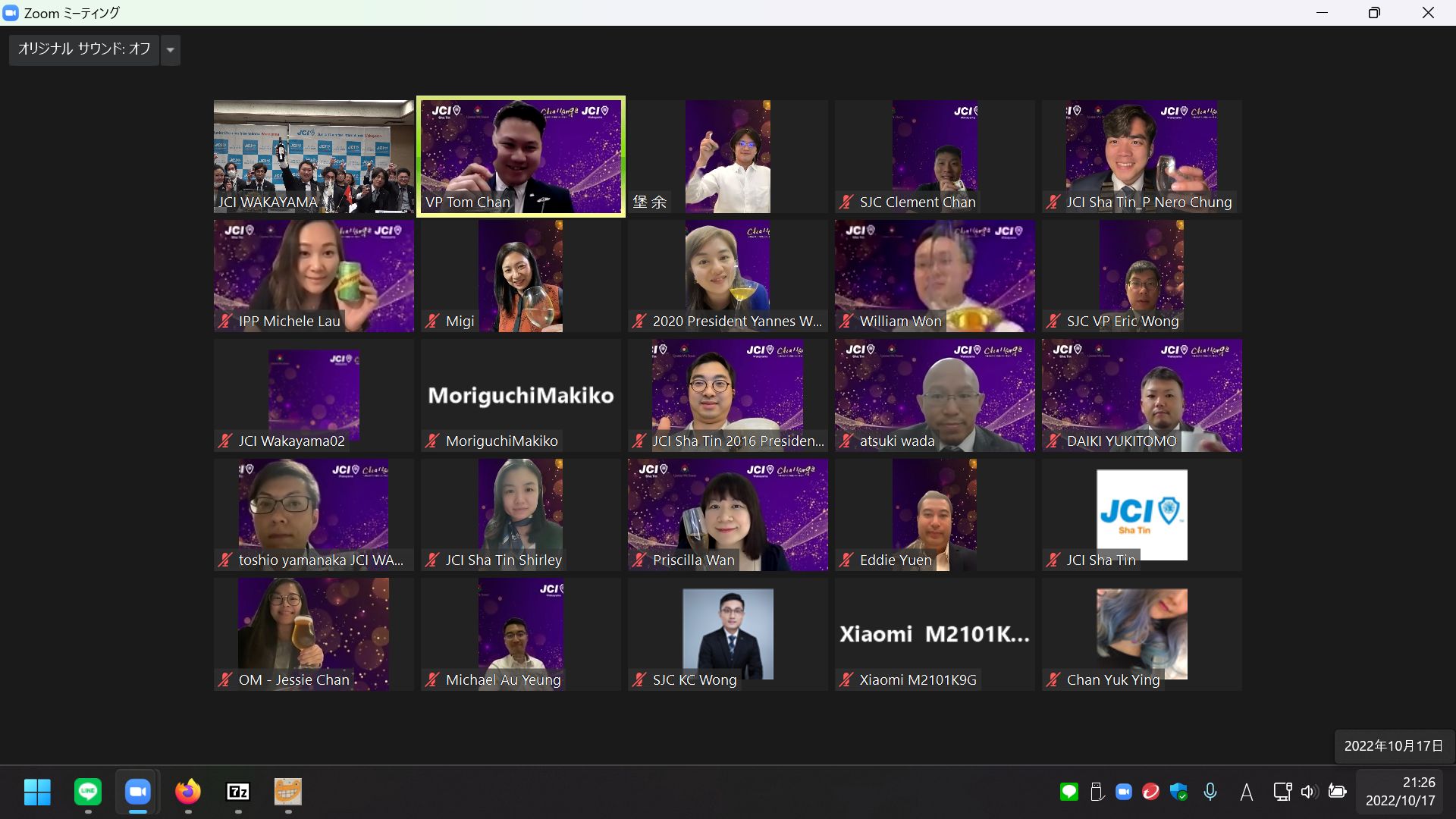Open the JCI Sha Tin logo tile
This screenshot has height=819, width=1456.
(x=1141, y=514)
